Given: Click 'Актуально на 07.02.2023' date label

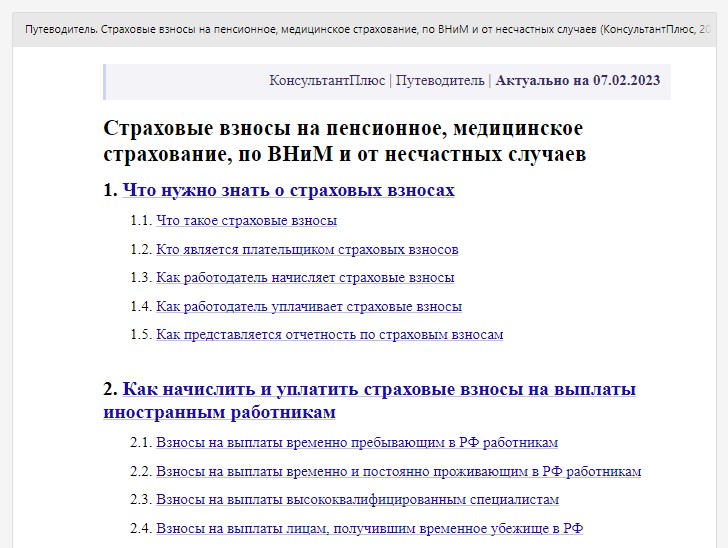Looking at the screenshot, I should 578,80.
